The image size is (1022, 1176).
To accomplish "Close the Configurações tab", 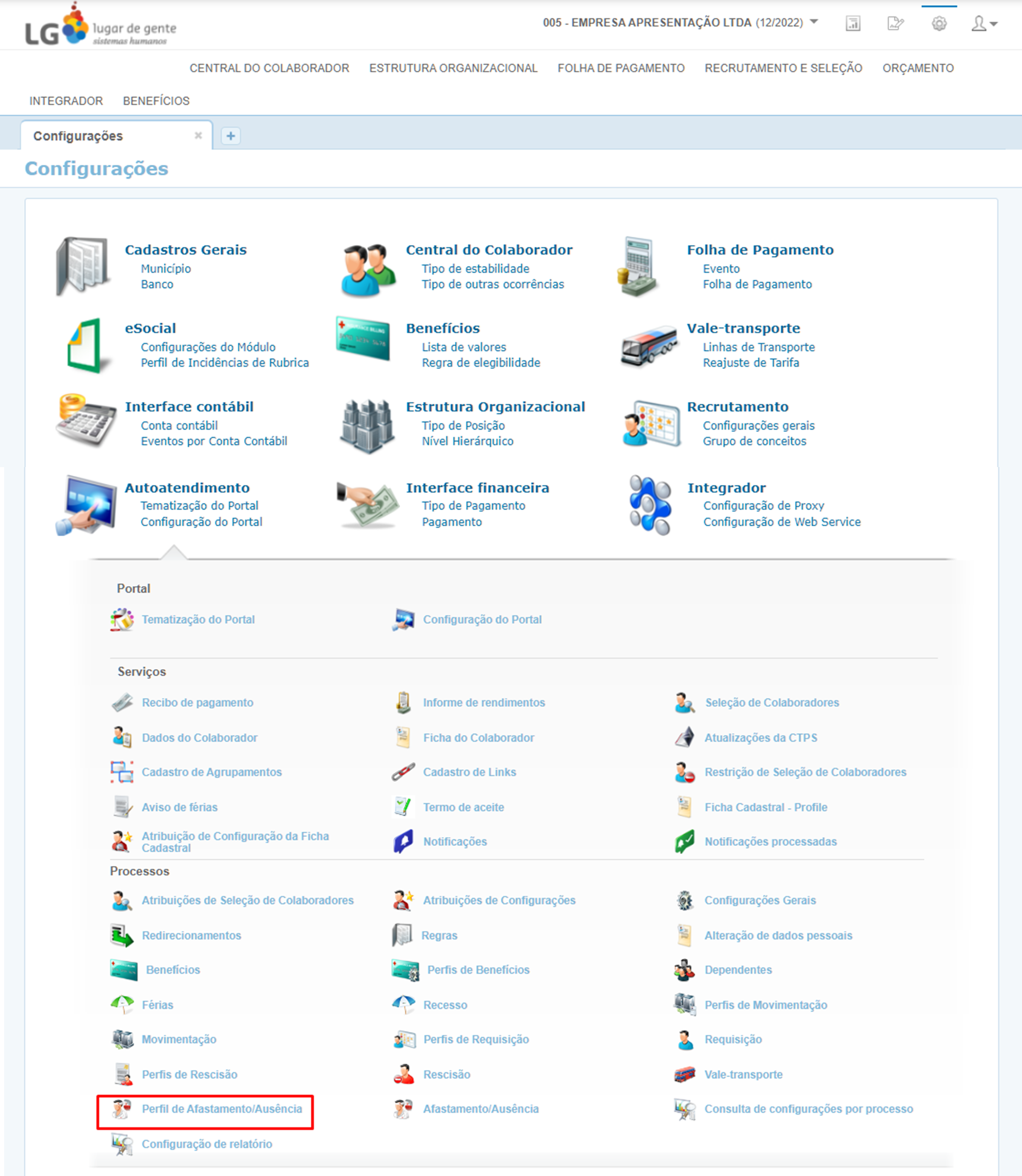I will tap(198, 136).
